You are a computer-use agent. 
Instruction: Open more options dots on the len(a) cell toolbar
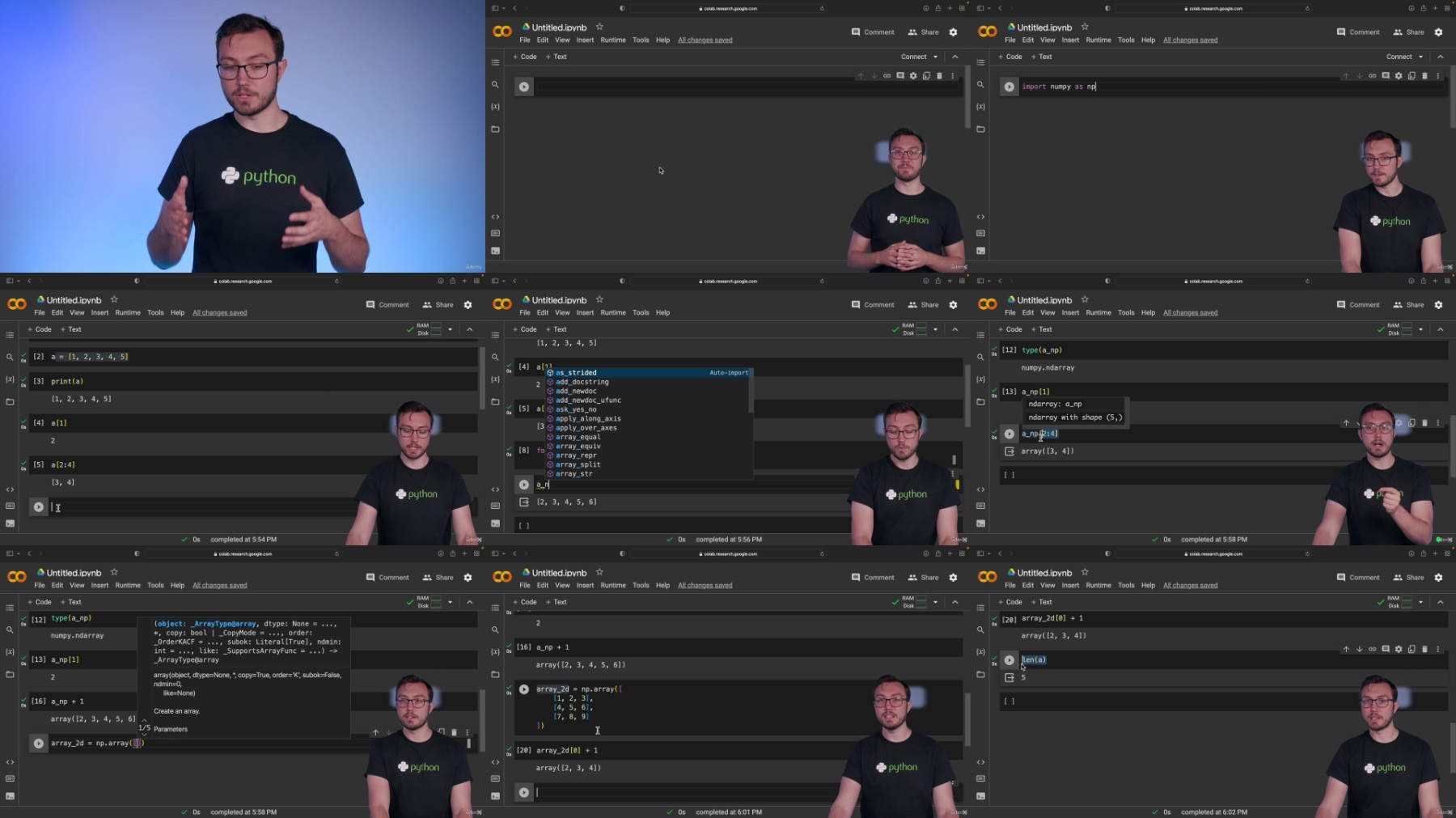coord(1437,649)
